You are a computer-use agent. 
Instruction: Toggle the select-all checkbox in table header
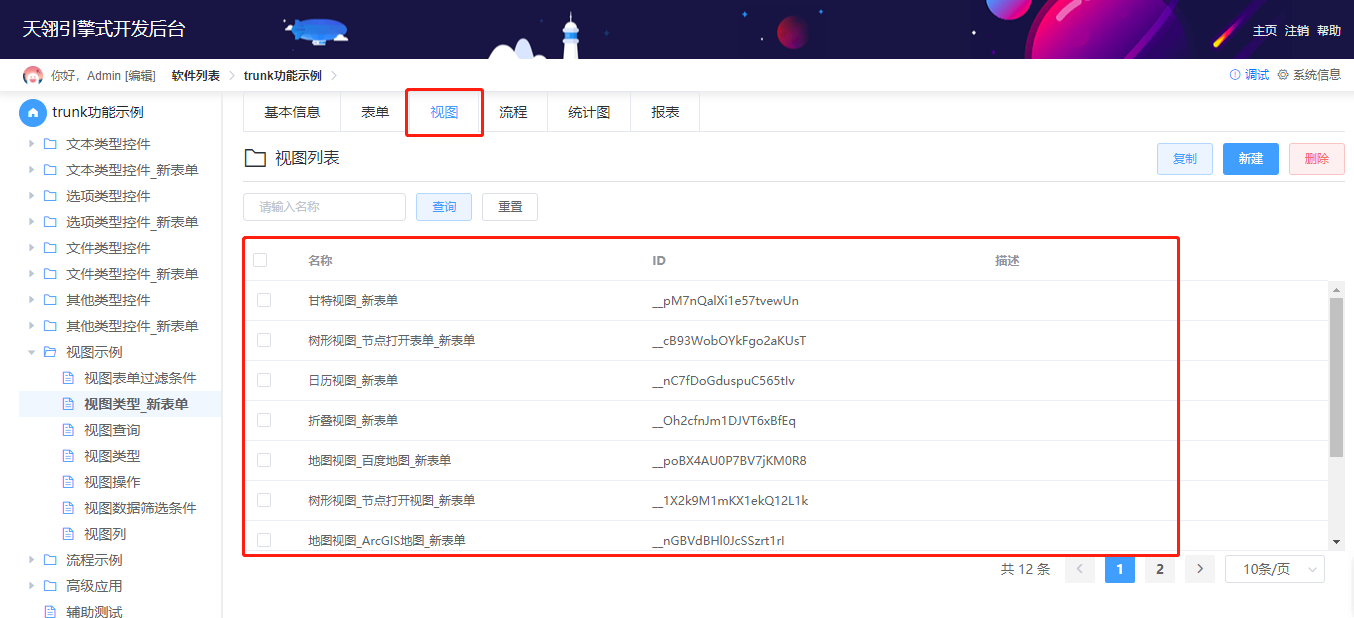tap(260, 260)
